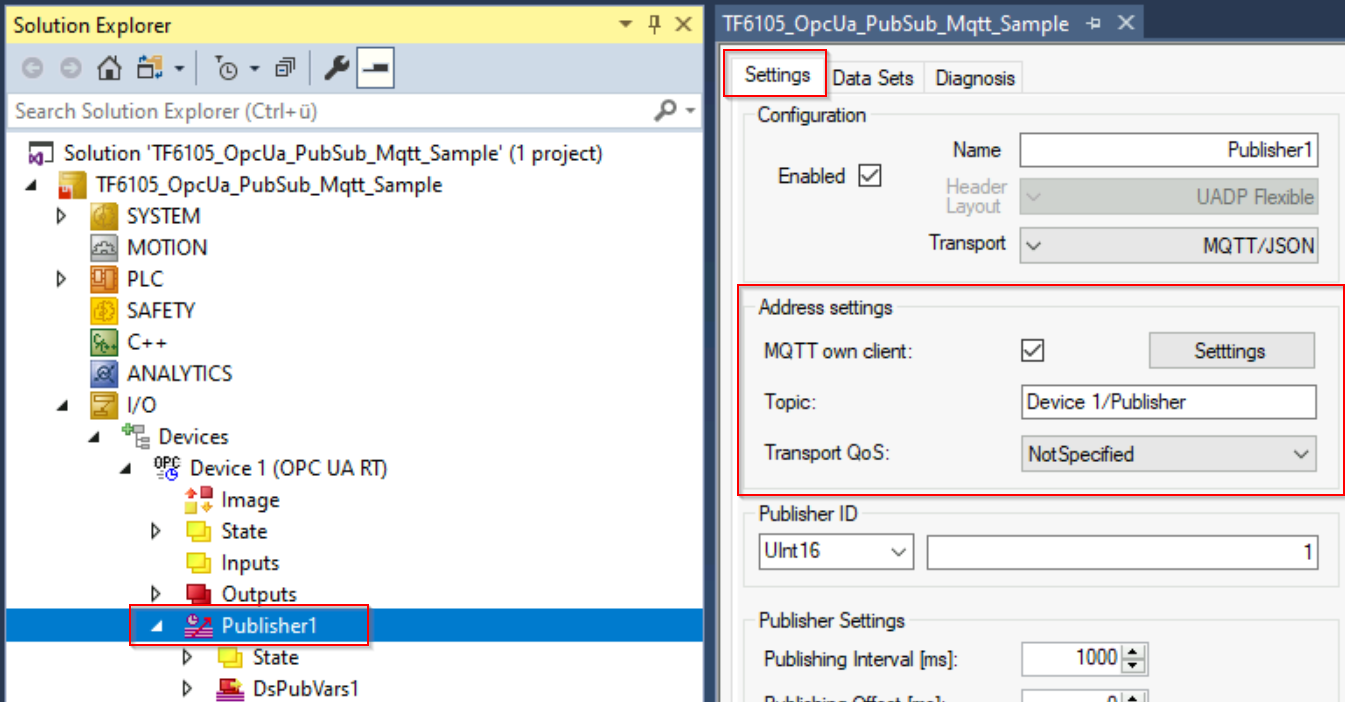Open the Pending Changes Filter dropdown arrow

[254, 70]
